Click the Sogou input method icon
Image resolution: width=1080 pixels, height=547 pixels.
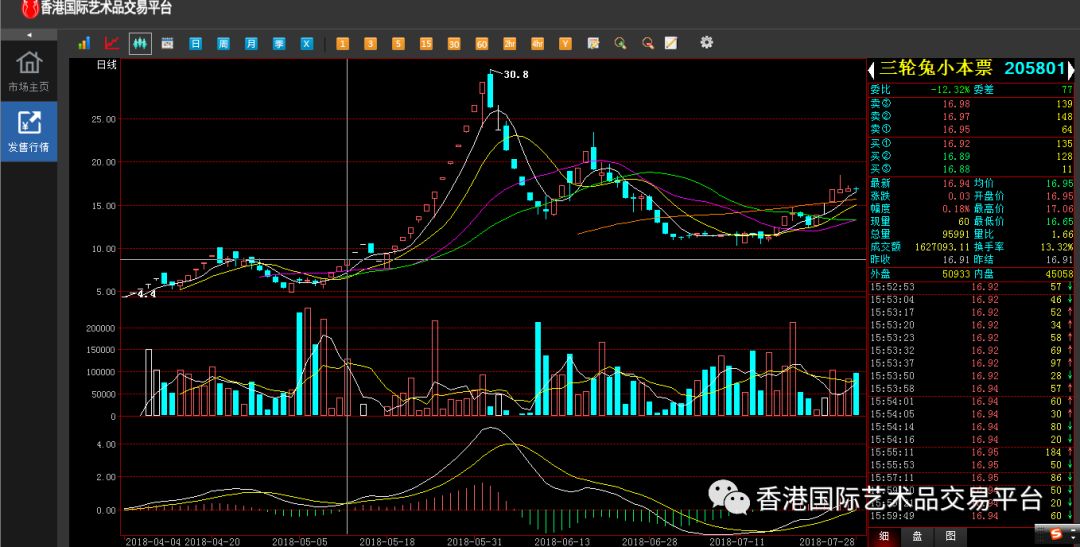[1057, 533]
